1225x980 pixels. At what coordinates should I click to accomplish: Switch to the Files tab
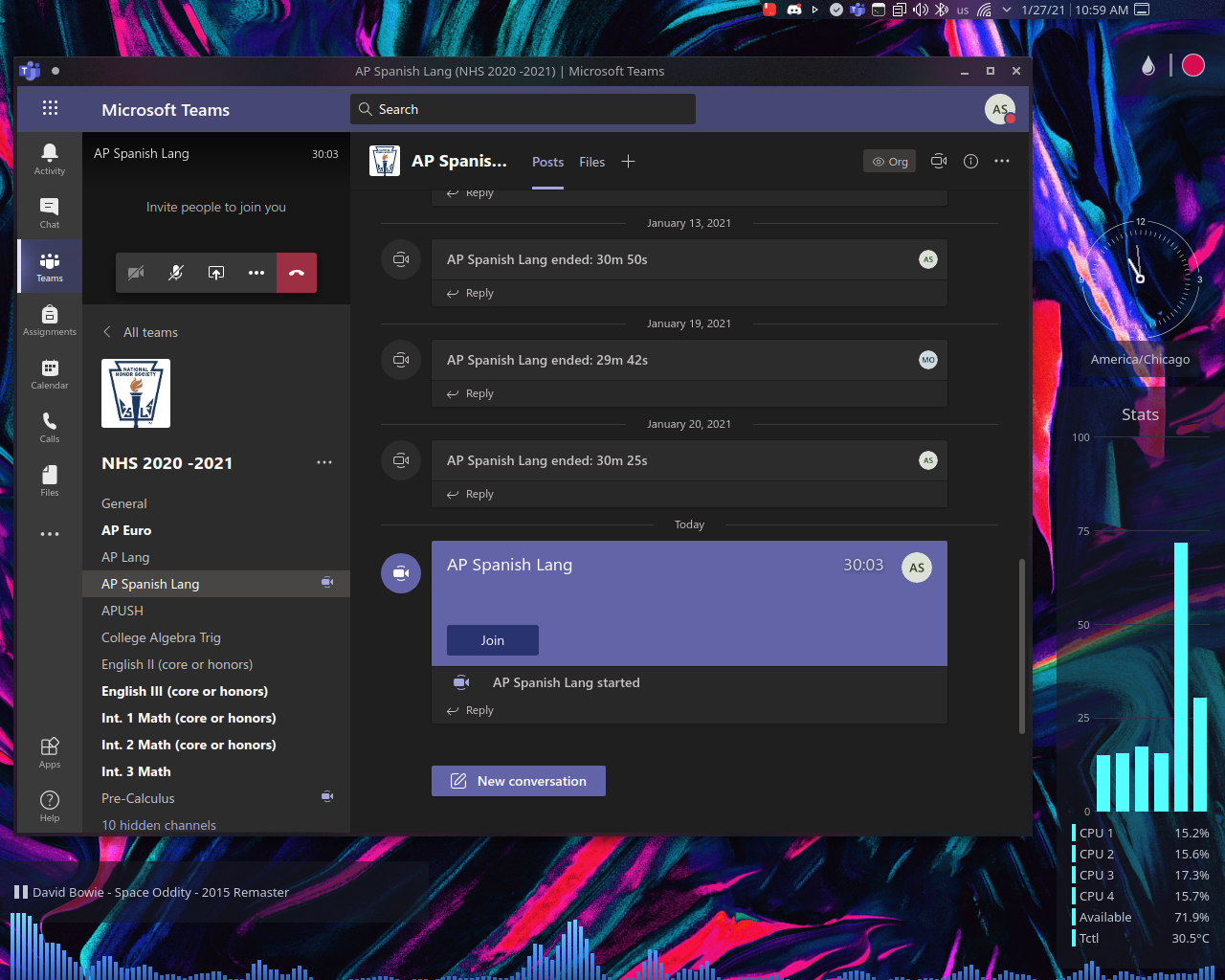coord(591,162)
